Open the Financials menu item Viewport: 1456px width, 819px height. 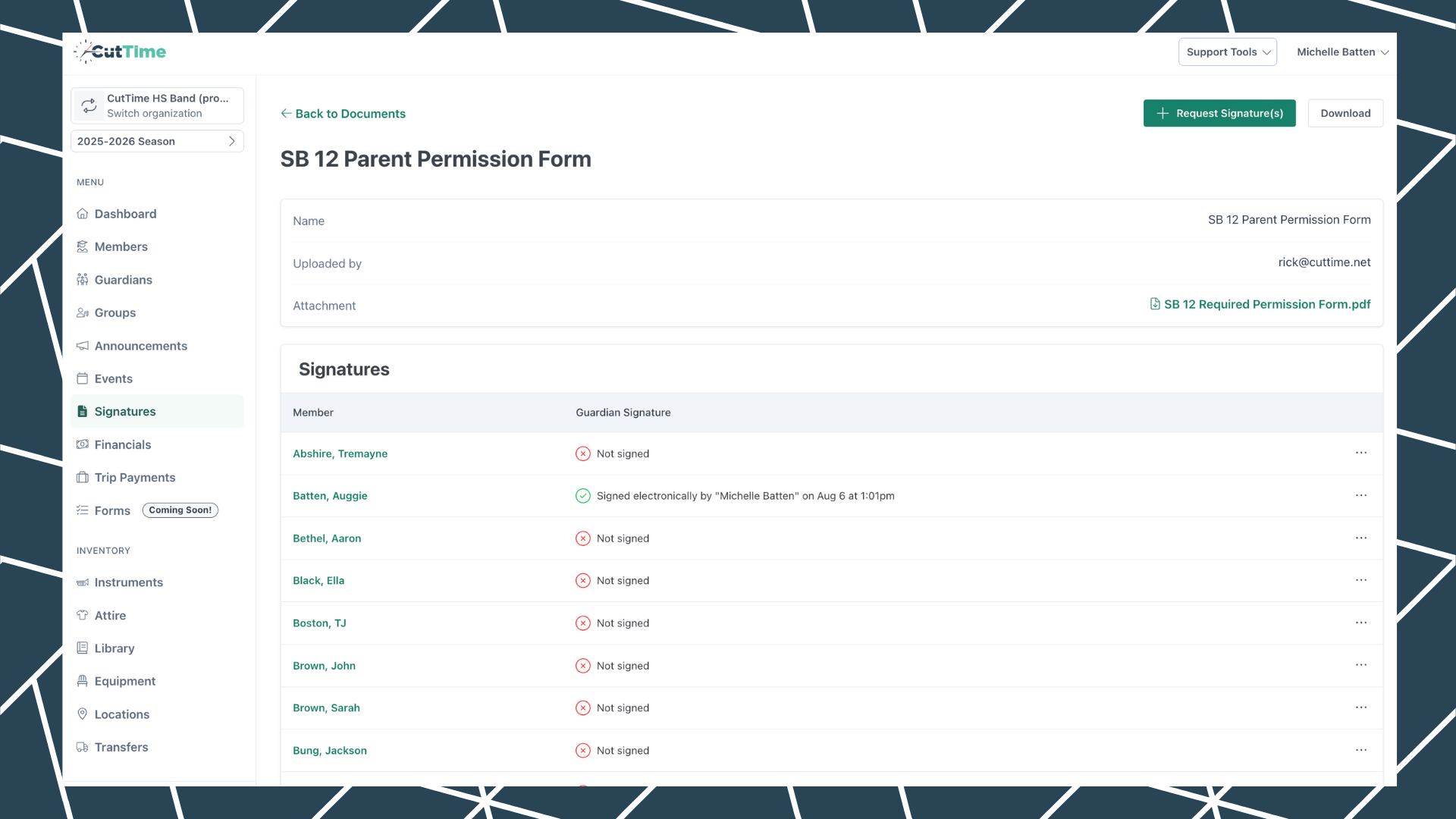point(122,444)
